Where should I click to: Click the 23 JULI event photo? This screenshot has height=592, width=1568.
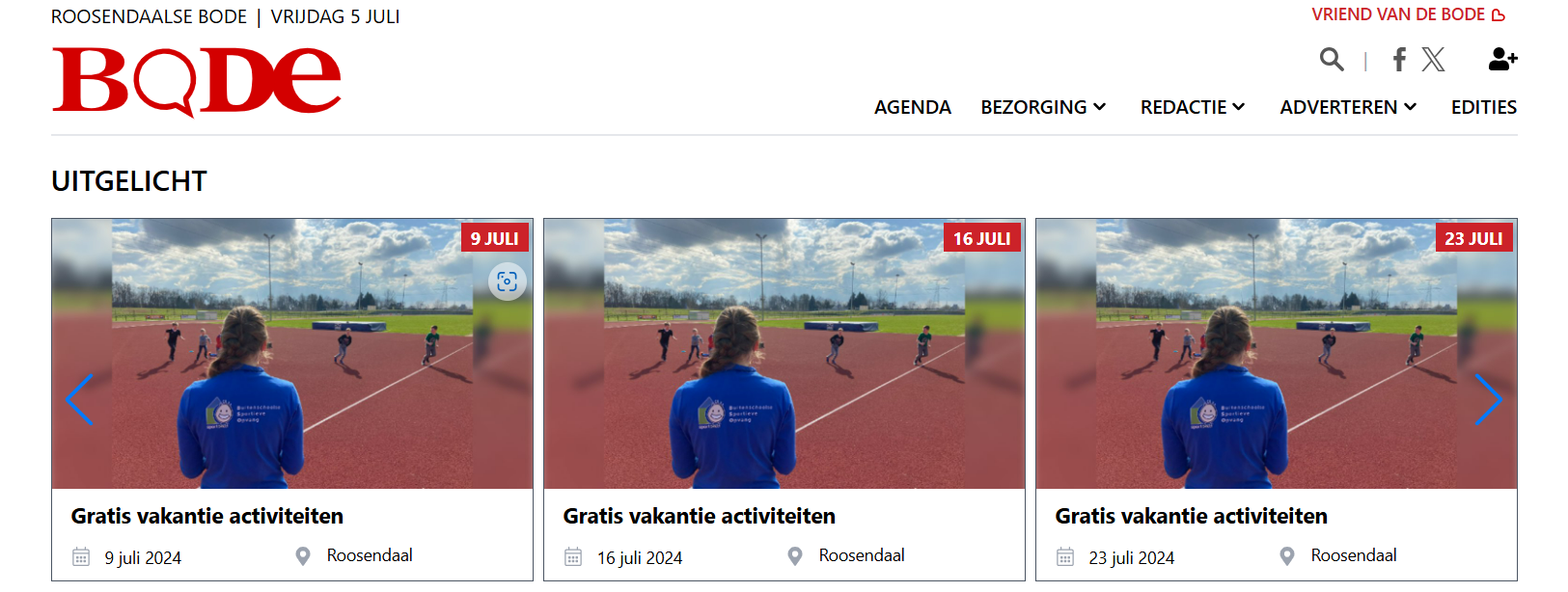[1277, 354]
